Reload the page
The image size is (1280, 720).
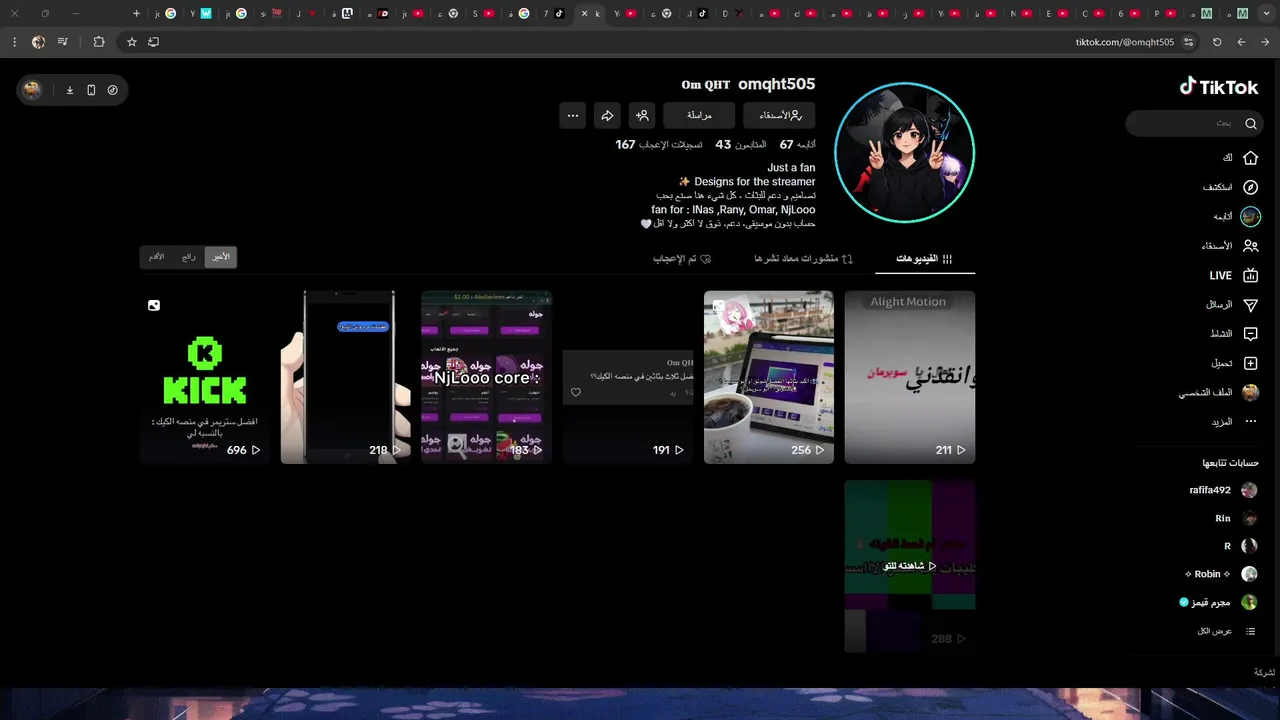click(x=1217, y=42)
